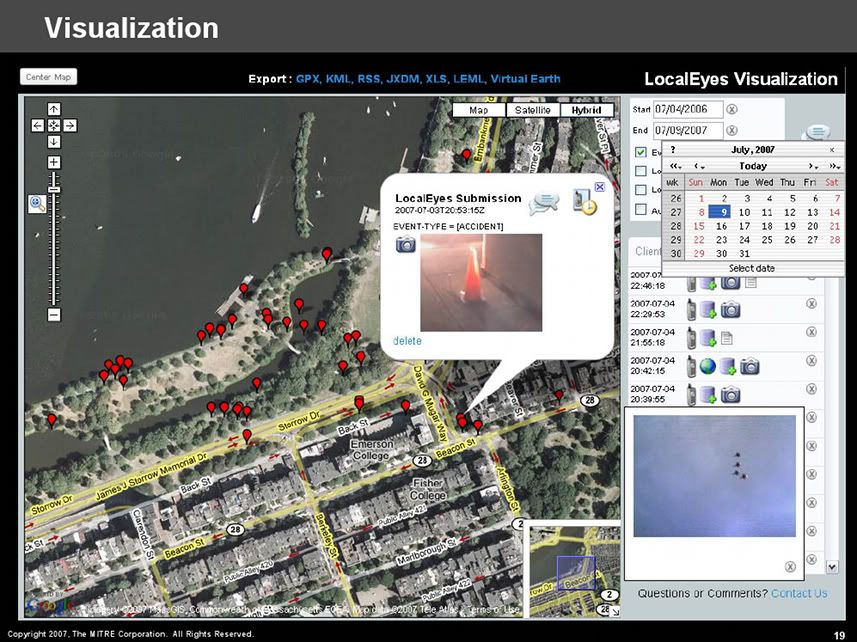The height and width of the screenshot is (642, 857).
Task: Tick the second filter checkbox
Action: [x=641, y=171]
